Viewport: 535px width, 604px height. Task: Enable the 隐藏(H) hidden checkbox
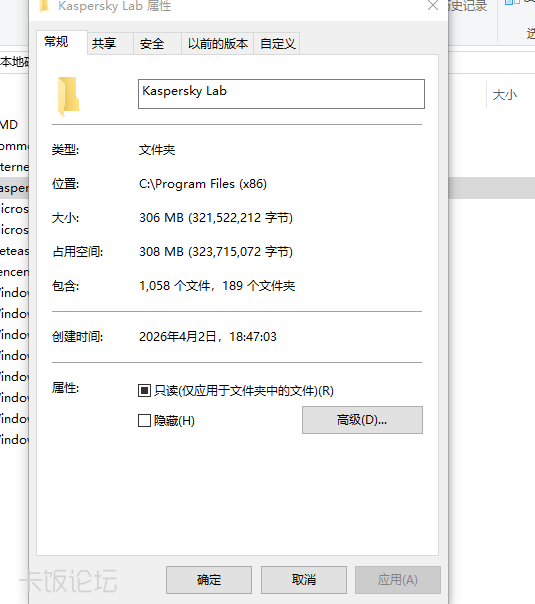[x=144, y=420]
